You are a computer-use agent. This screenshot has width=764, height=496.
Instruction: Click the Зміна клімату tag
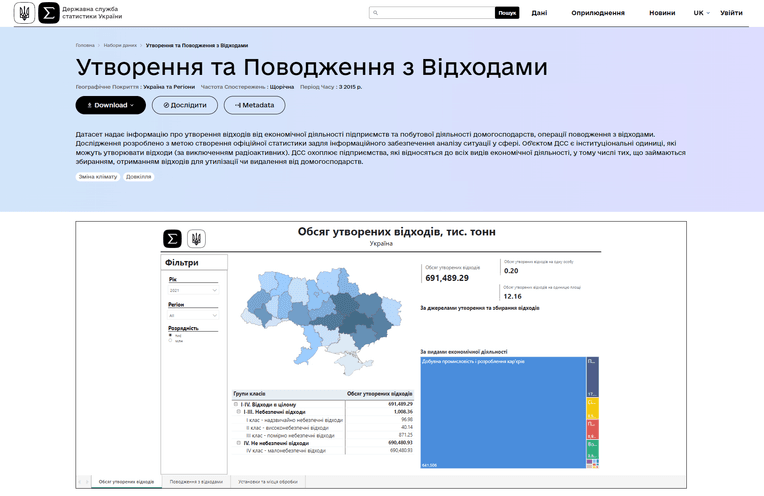(x=98, y=177)
